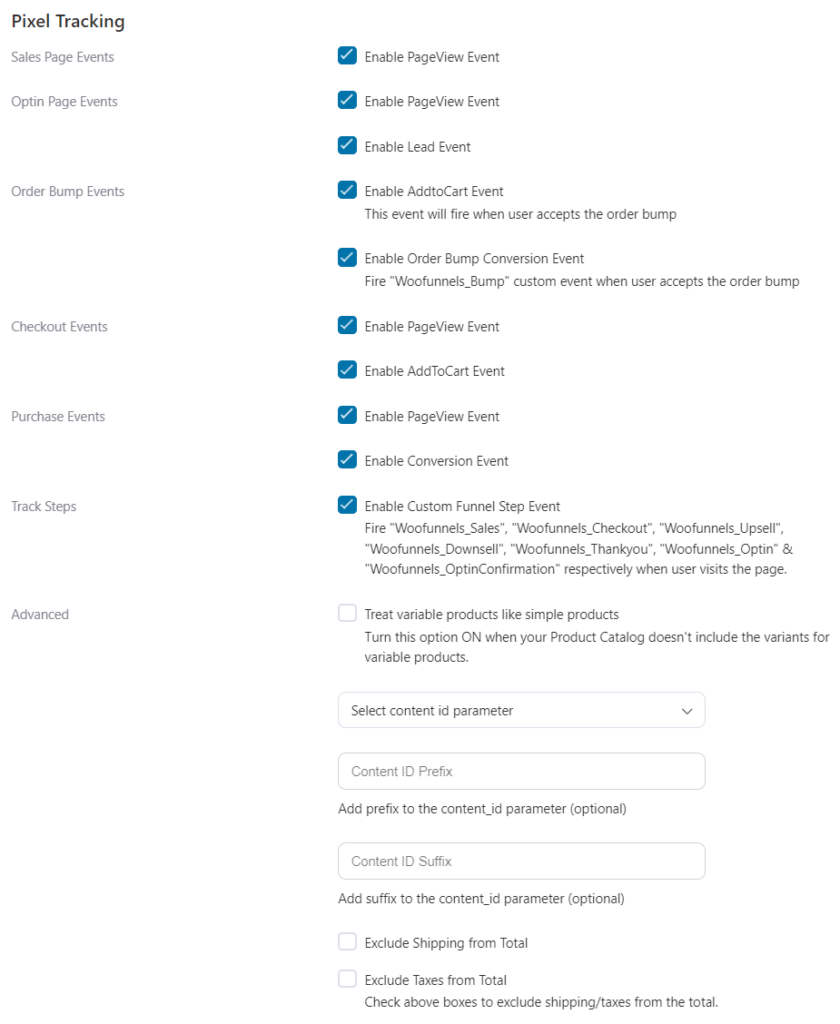The width and height of the screenshot is (840, 1024).
Task: Enable Treat variable products like simple products
Action: point(347,613)
